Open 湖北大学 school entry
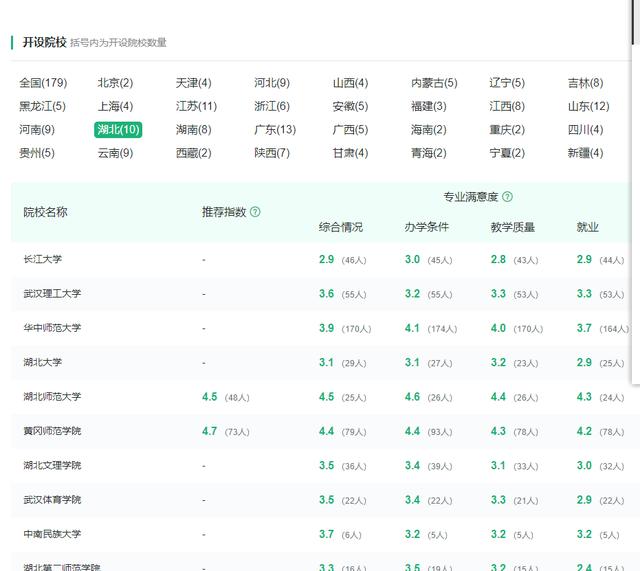Image resolution: width=640 pixels, height=571 pixels. [x=42, y=362]
